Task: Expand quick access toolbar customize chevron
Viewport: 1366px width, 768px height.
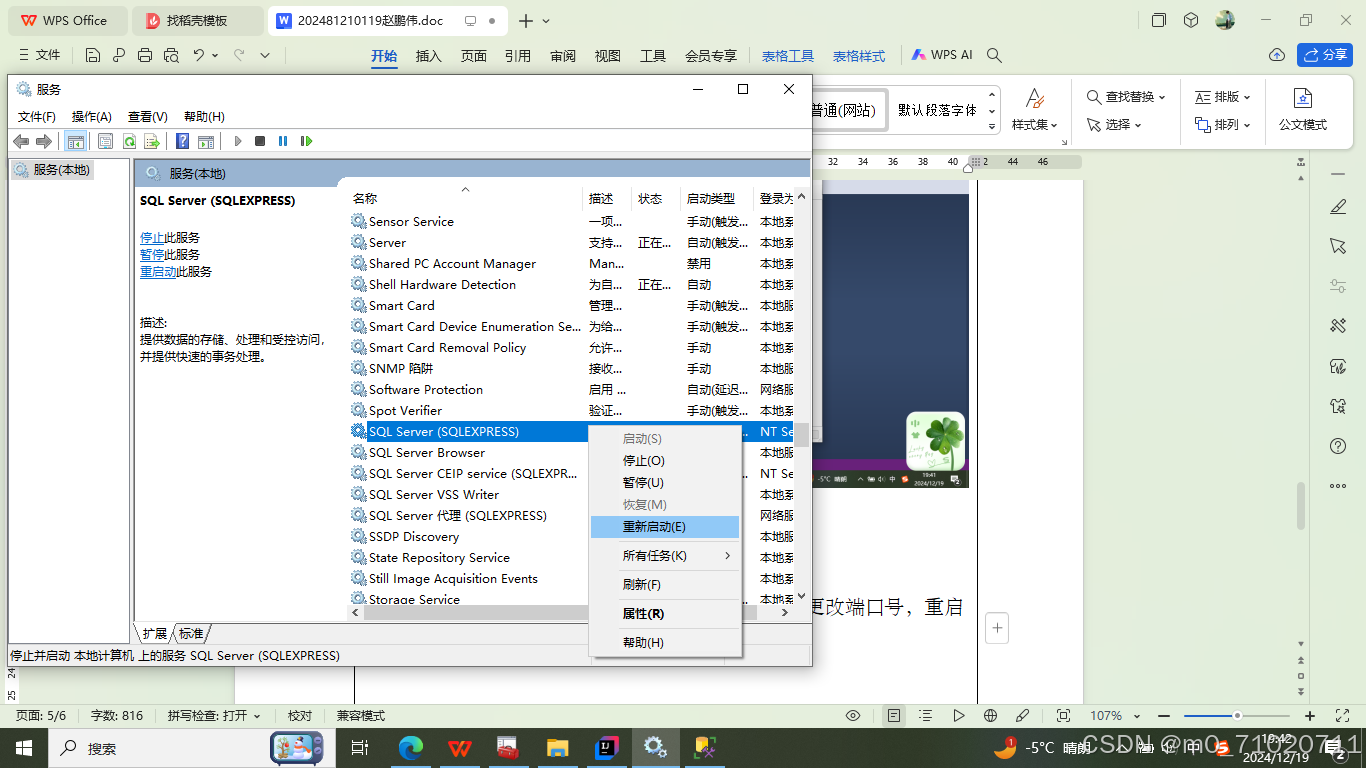Action: tap(265, 56)
